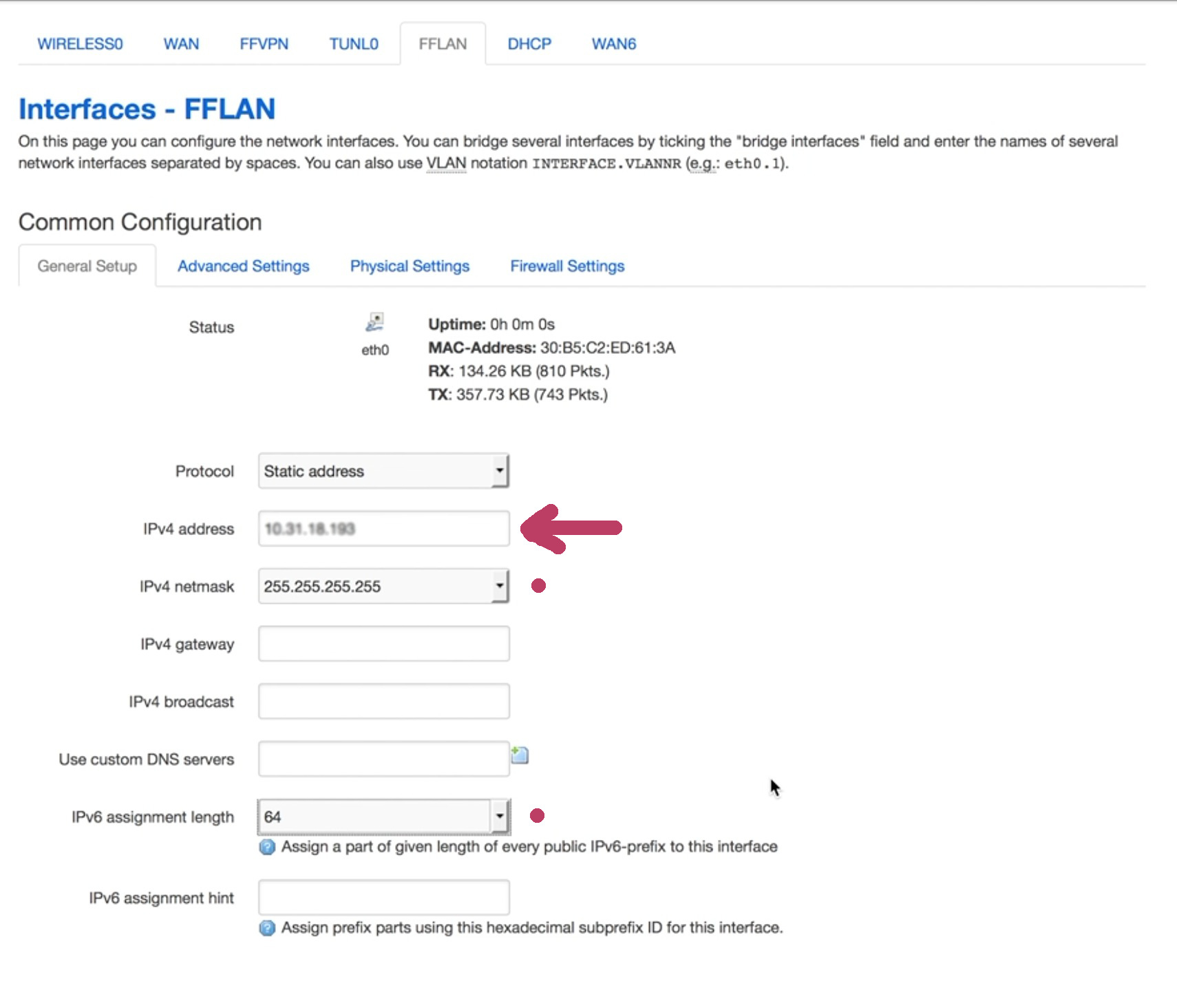Focus the IPv4 gateway field
Screen dimensions: 1177x1008
point(383,644)
